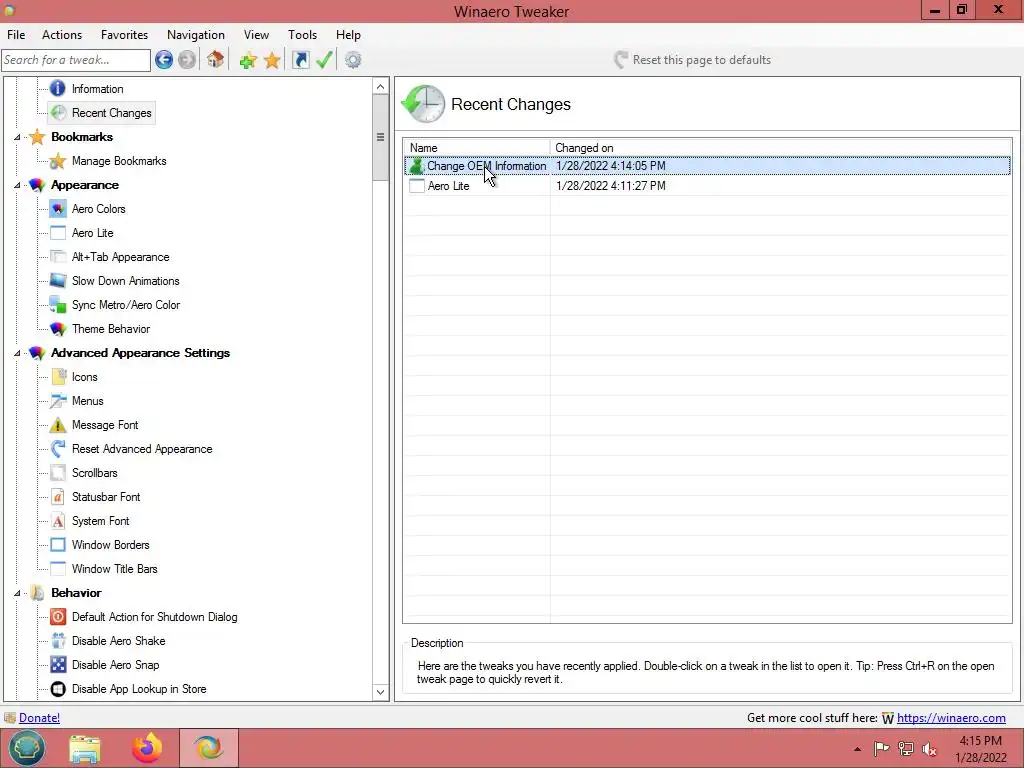The width and height of the screenshot is (1024, 768).
Task: Follow the Donate! link
Action: [39, 718]
